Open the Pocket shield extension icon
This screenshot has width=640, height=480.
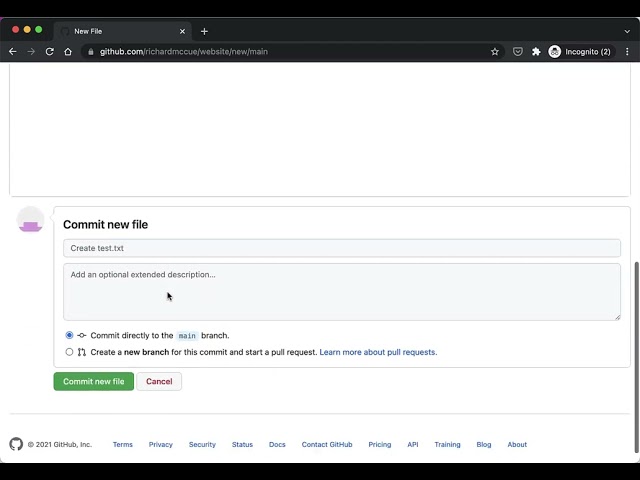pyautogui.click(x=518, y=52)
